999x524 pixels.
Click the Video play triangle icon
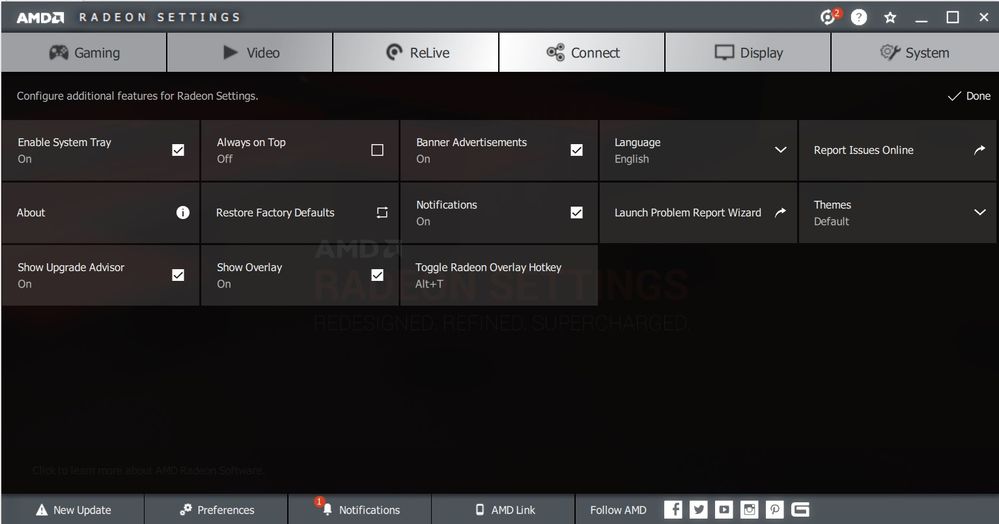(230, 52)
